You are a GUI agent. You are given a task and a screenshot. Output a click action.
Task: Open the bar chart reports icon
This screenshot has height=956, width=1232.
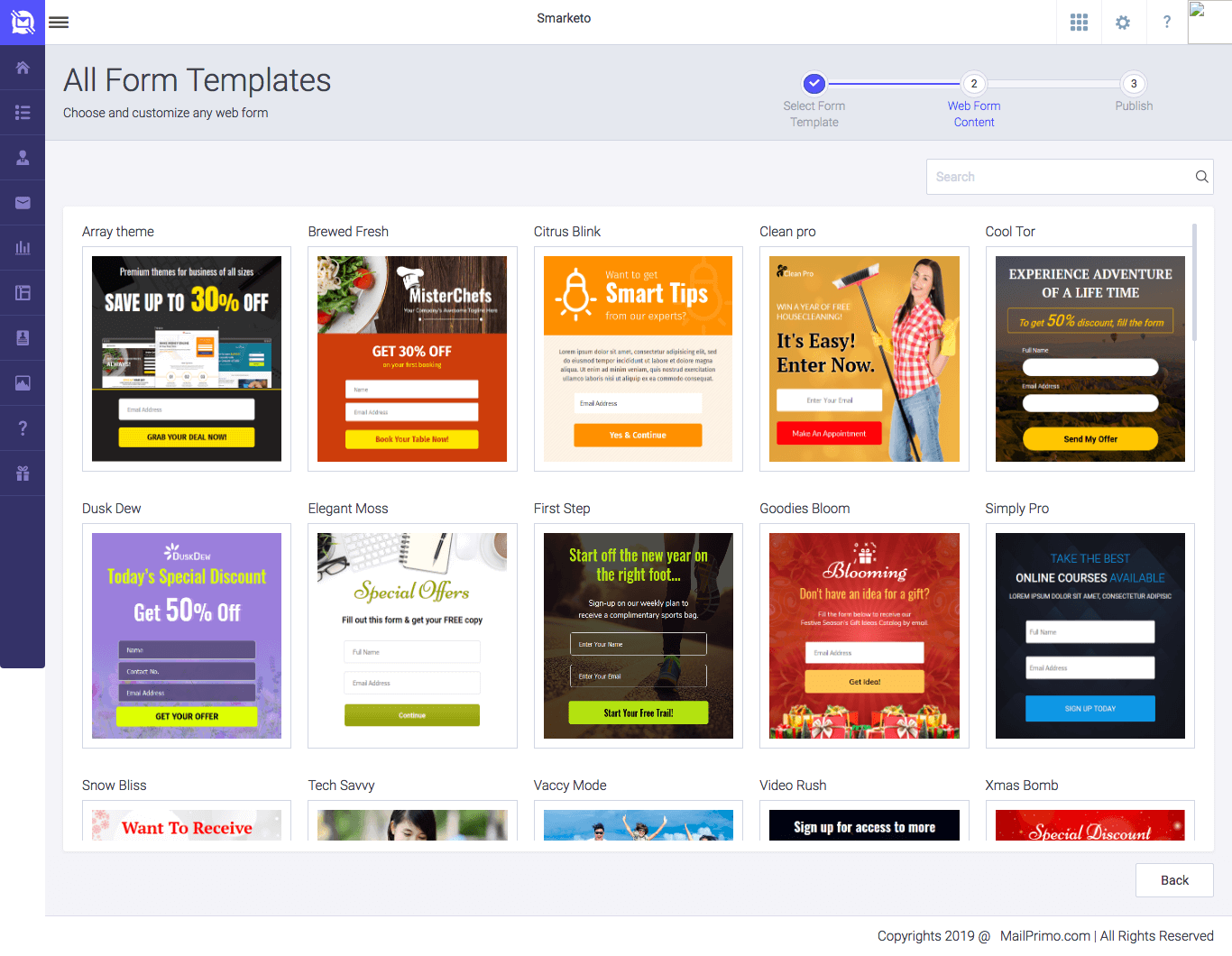(23, 248)
